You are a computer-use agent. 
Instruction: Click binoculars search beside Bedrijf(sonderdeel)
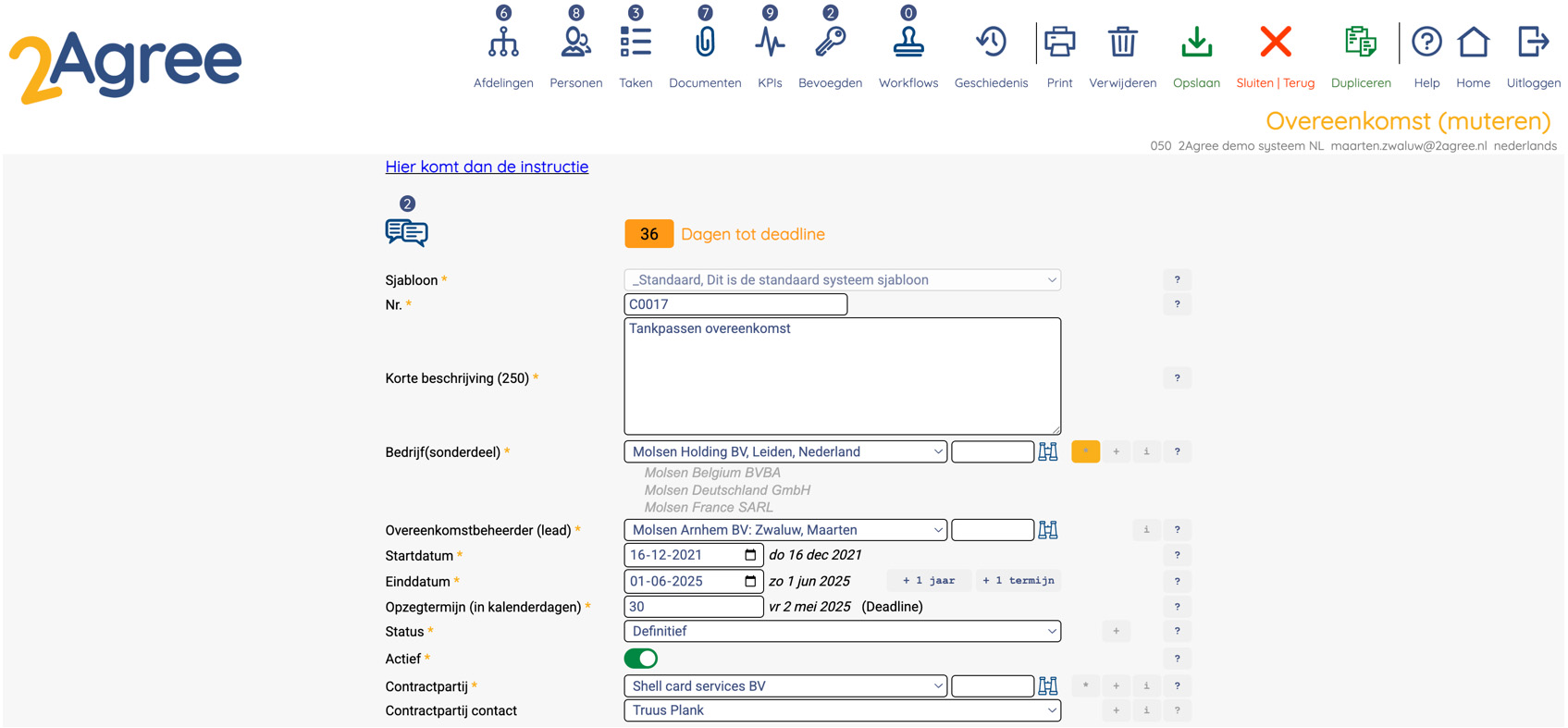point(1047,451)
